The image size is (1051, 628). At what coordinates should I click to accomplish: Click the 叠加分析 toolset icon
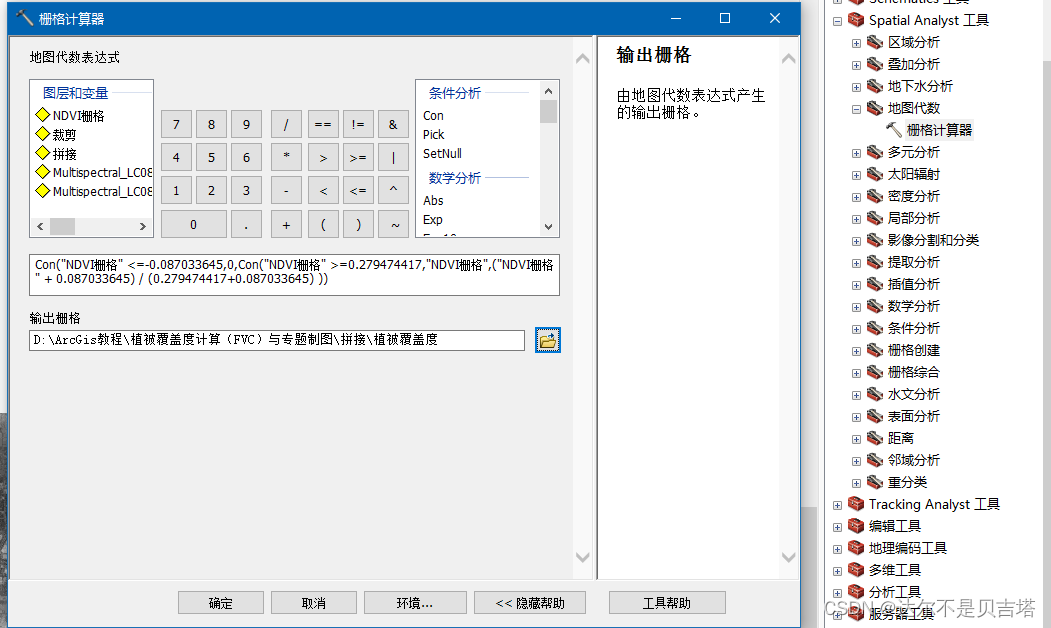tap(875, 64)
